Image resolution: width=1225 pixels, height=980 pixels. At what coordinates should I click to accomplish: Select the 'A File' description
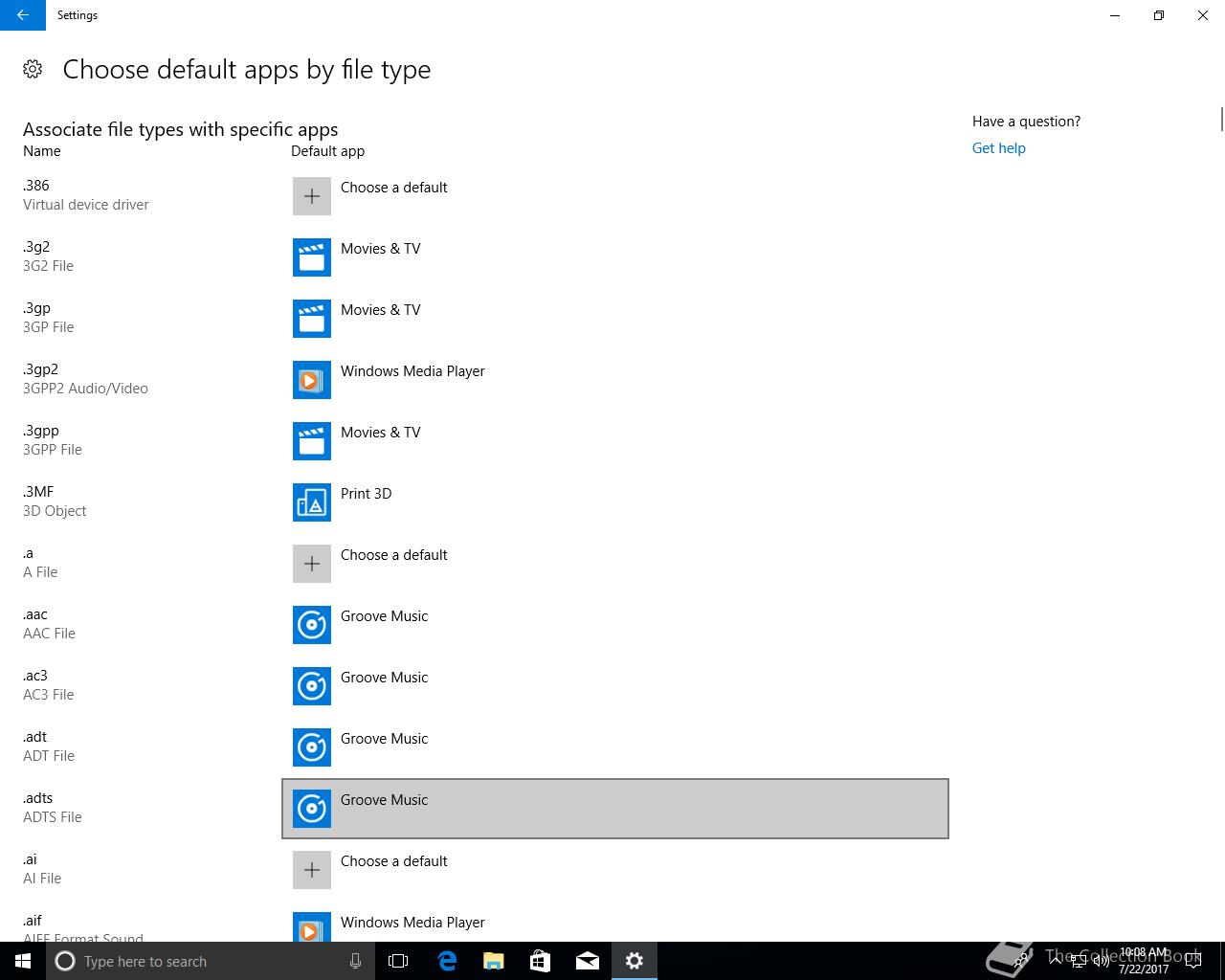click(x=40, y=572)
